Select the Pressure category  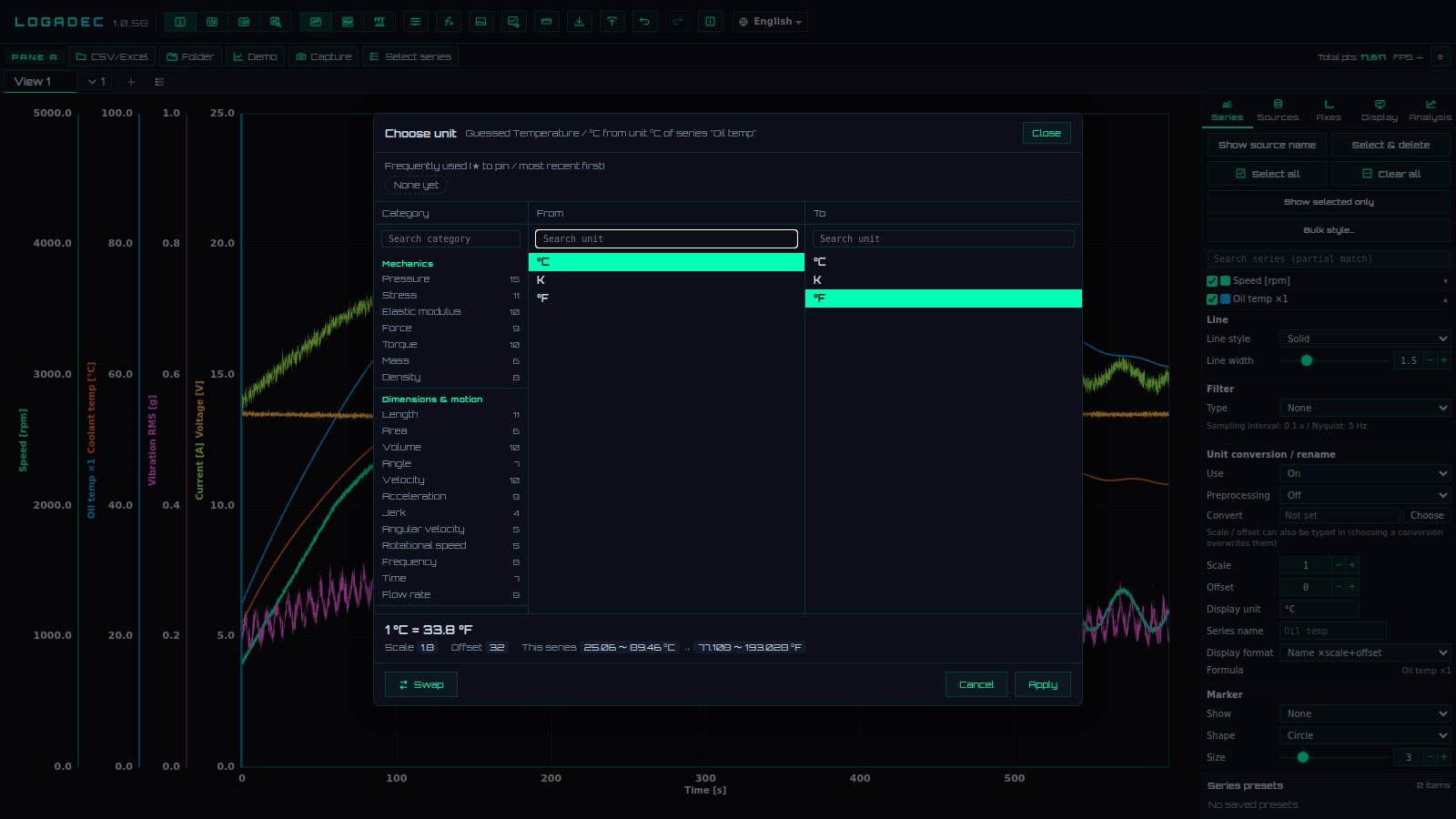tap(450, 279)
